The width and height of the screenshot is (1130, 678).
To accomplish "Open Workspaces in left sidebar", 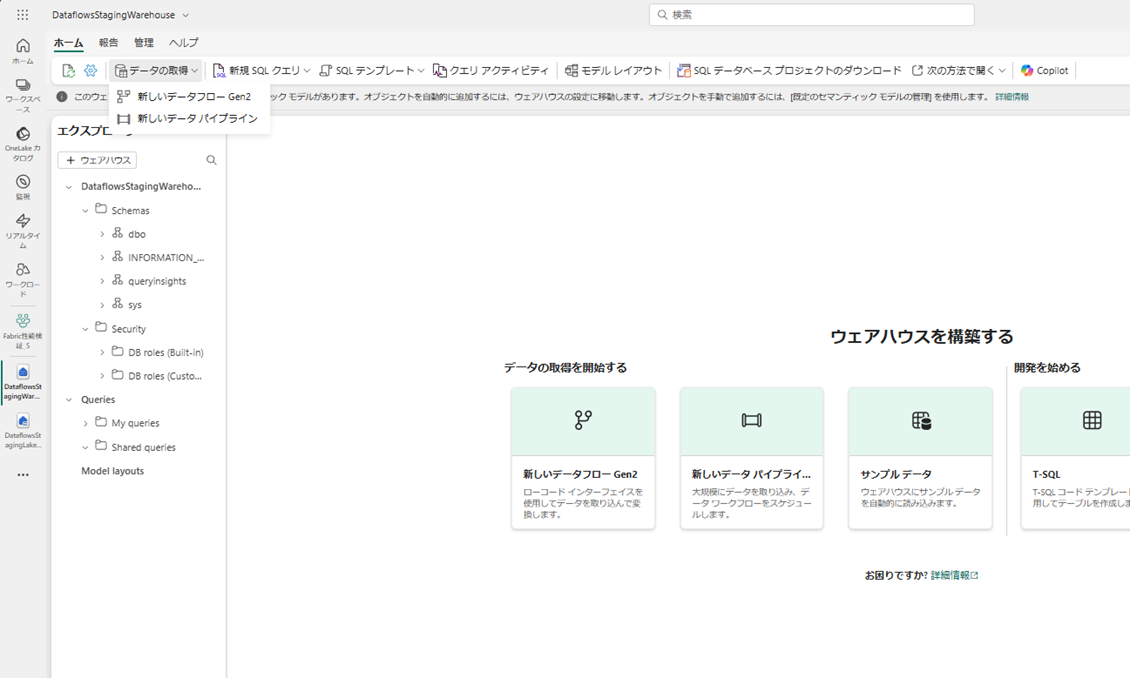I will [x=23, y=96].
